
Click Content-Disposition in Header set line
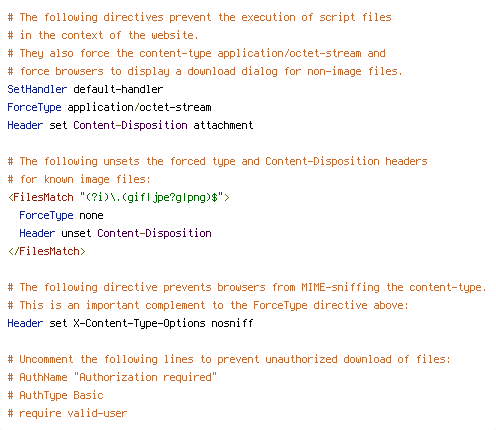tap(130, 125)
